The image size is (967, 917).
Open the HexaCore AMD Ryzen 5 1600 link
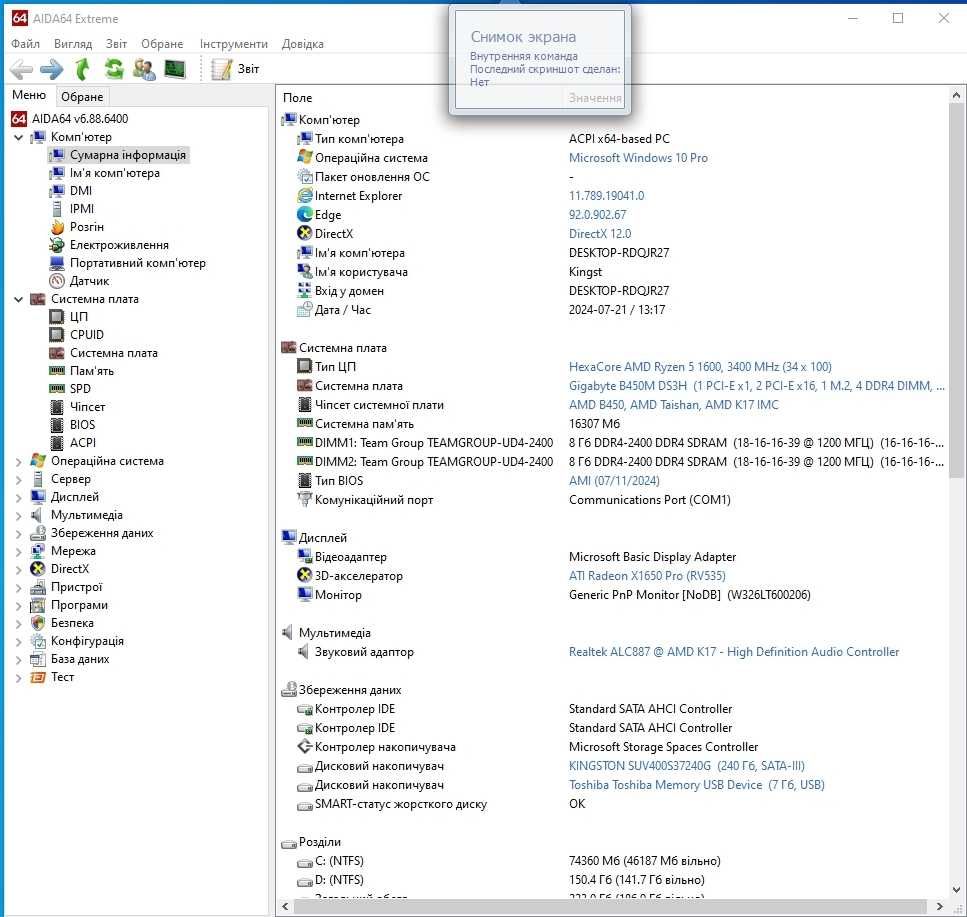pos(699,367)
